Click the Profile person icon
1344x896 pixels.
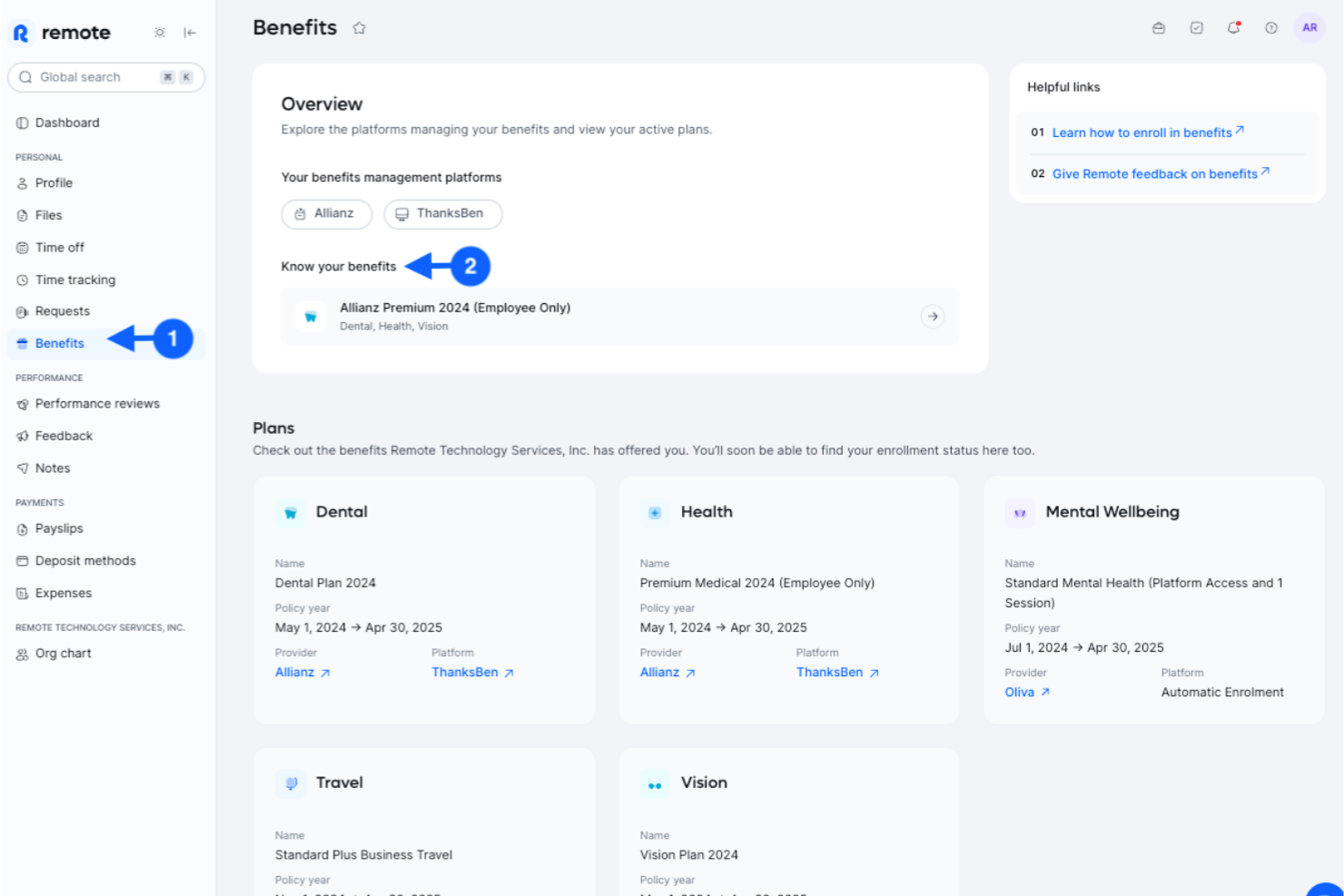[23, 183]
